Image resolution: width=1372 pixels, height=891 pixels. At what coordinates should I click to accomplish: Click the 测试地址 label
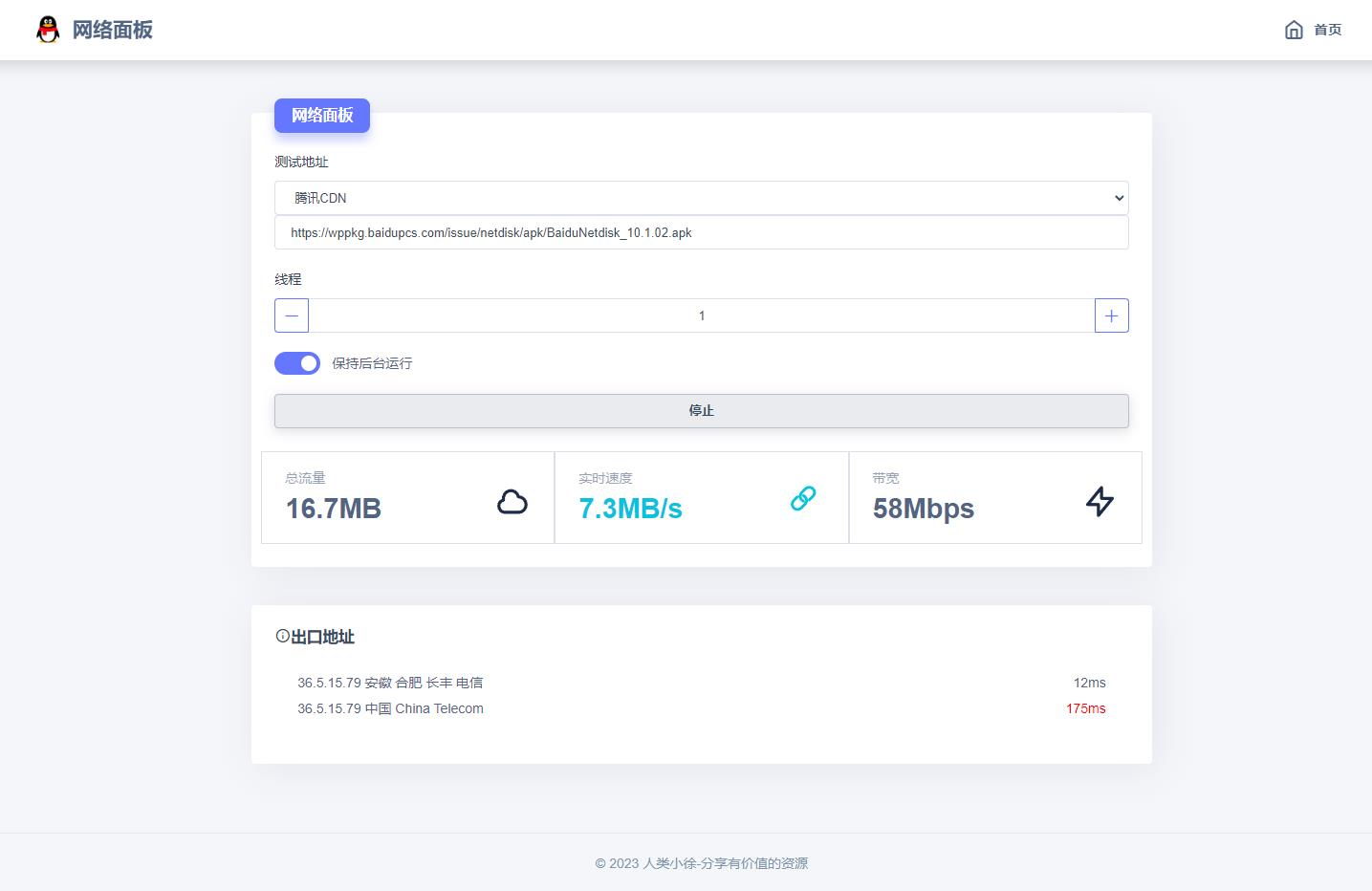301,162
